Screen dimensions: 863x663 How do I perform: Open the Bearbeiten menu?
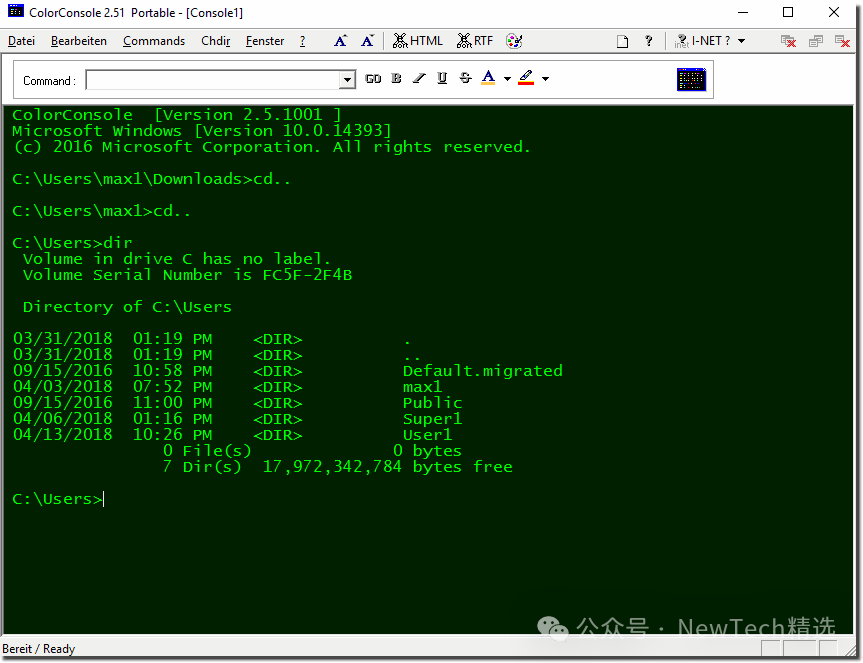79,41
